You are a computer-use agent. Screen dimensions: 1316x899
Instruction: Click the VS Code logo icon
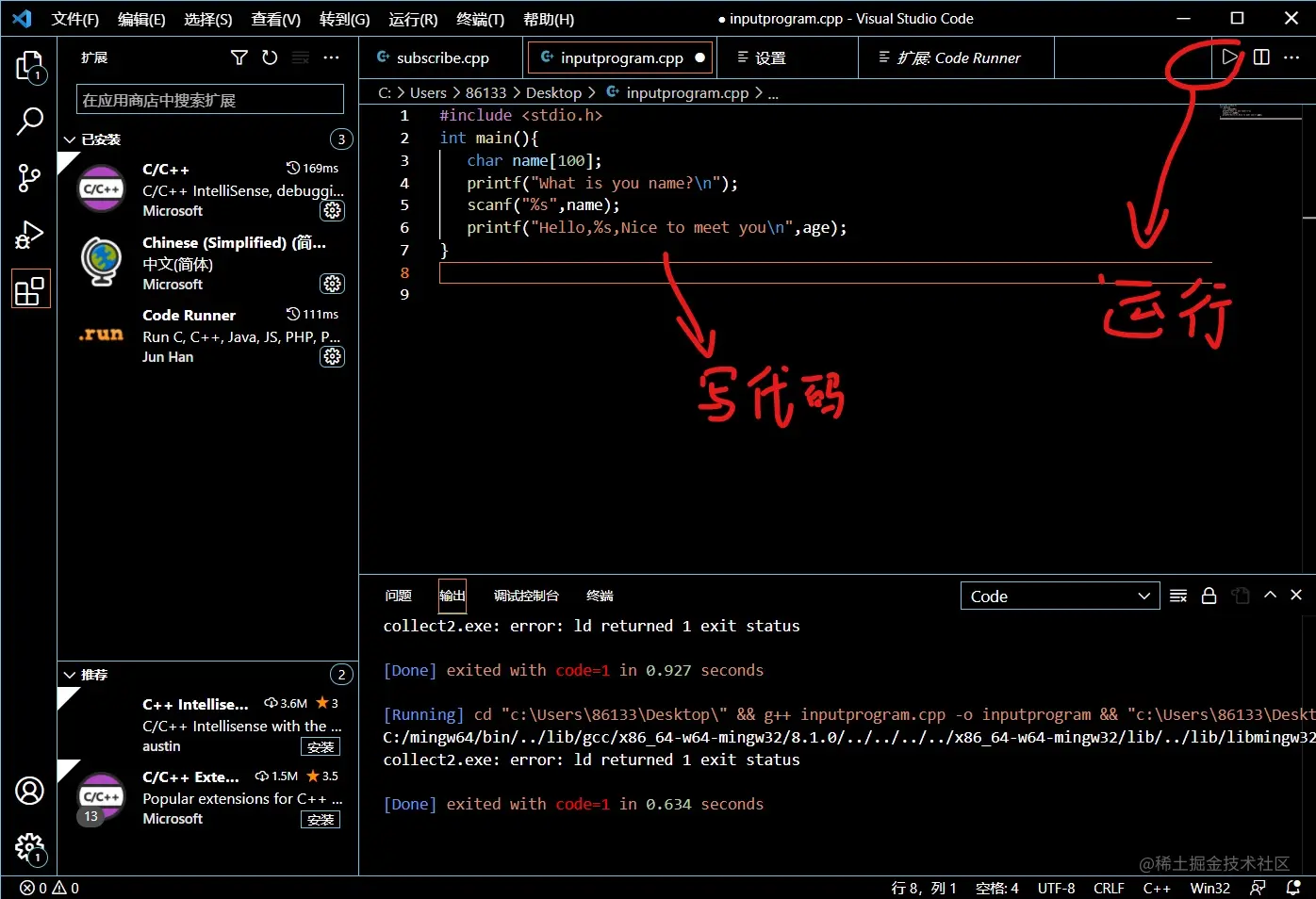click(21, 19)
